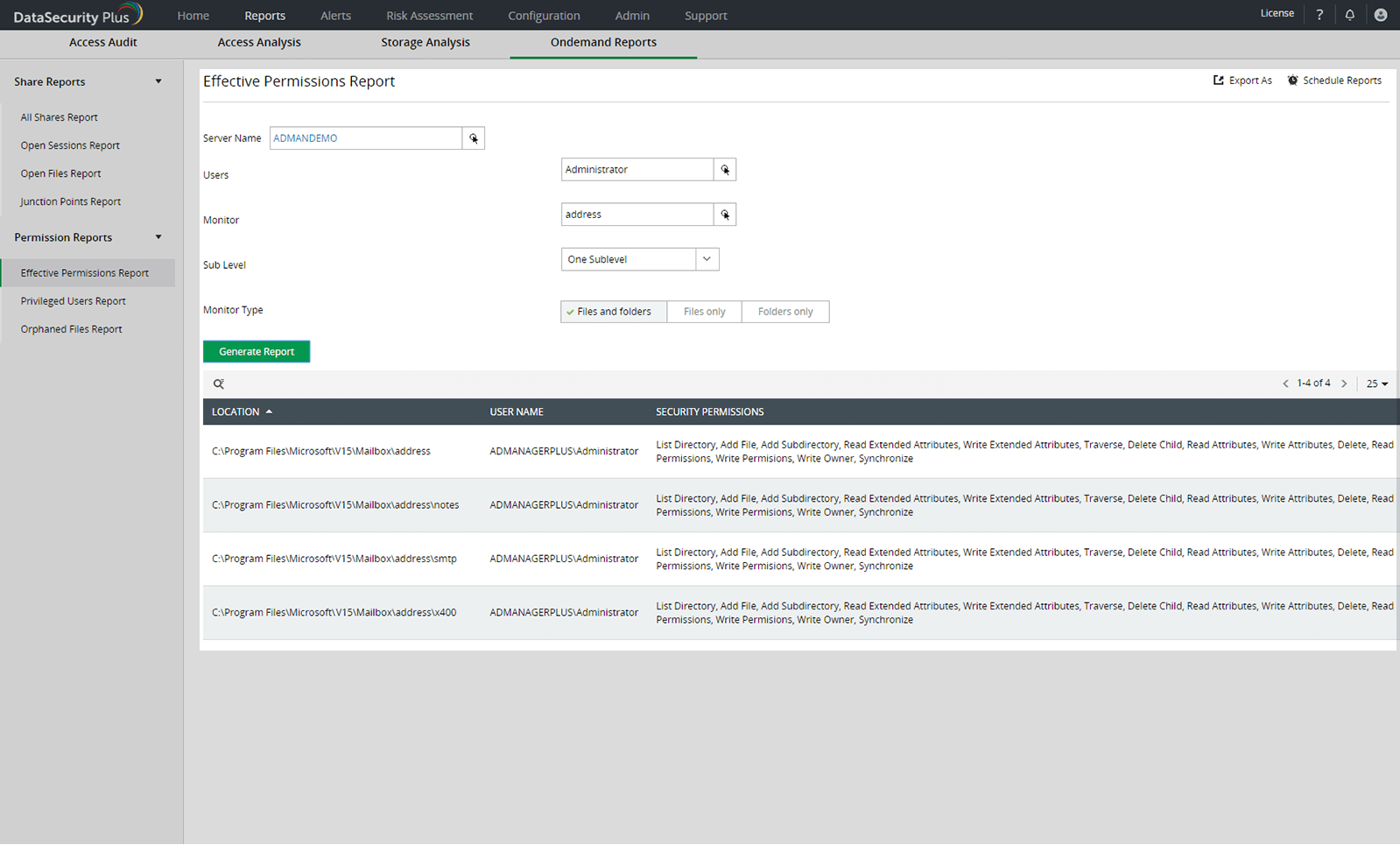The image size is (1400, 845).
Task: Click the Schedule Reports clock icon
Action: 1292,81
